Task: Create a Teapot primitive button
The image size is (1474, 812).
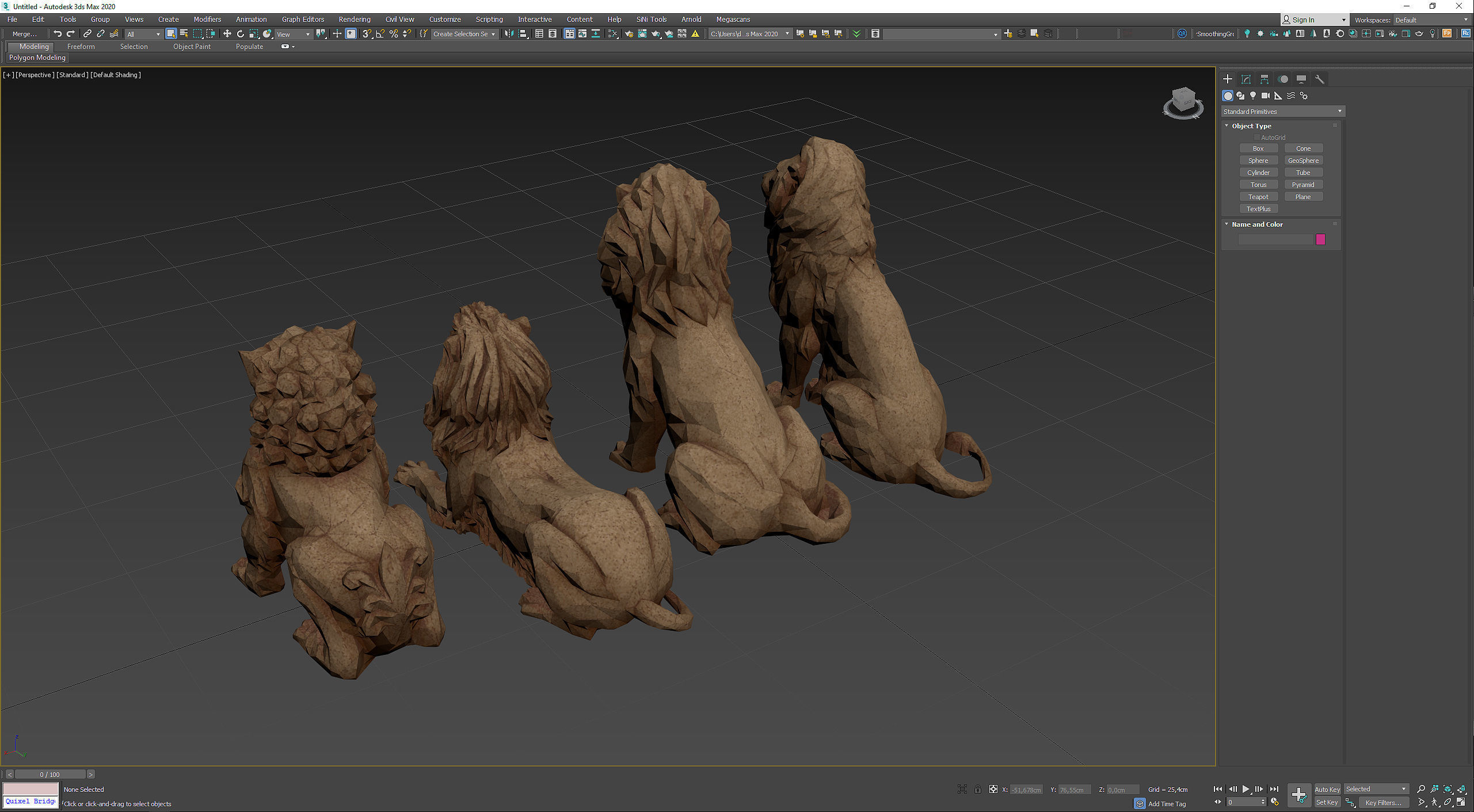Action: point(1258,197)
